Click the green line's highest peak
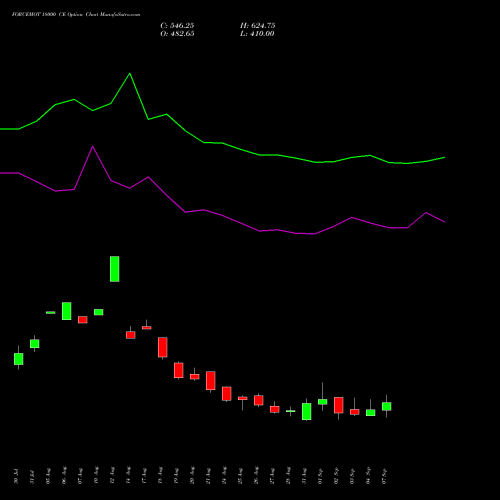This screenshot has width=500, height=500. (130, 73)
